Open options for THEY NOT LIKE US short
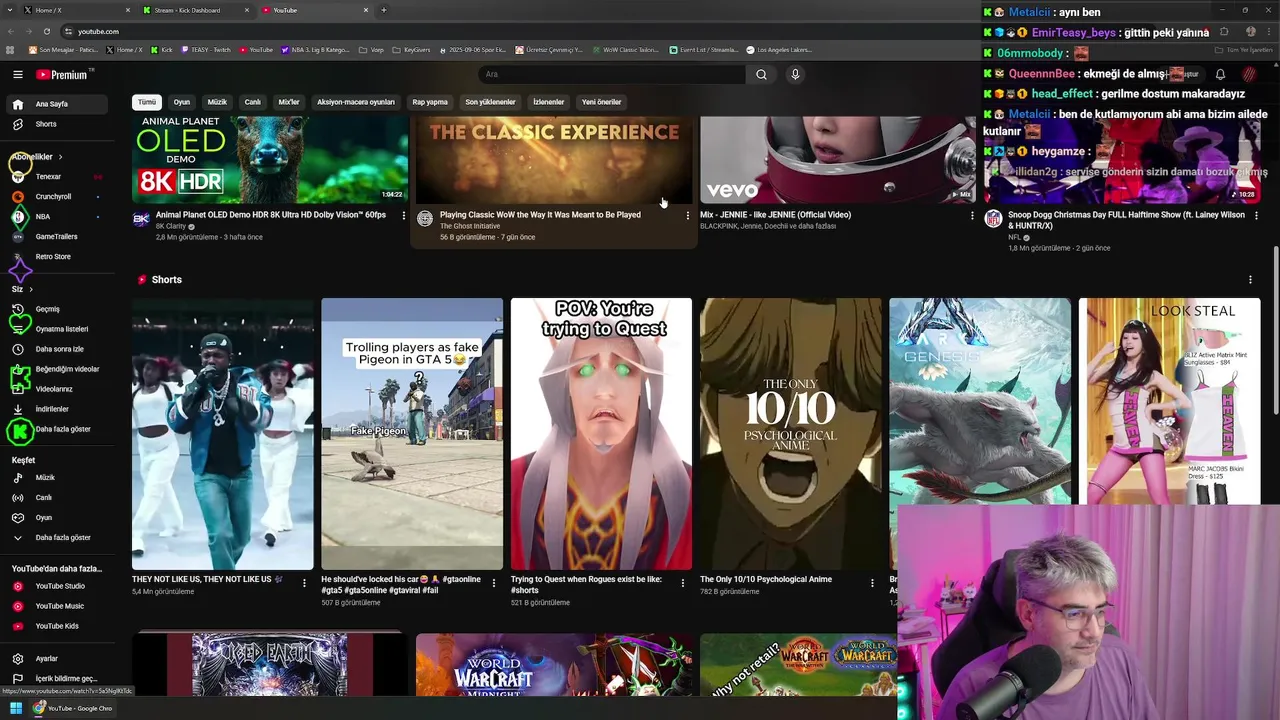Viewport: 1280px width, 720px height. 304,583
